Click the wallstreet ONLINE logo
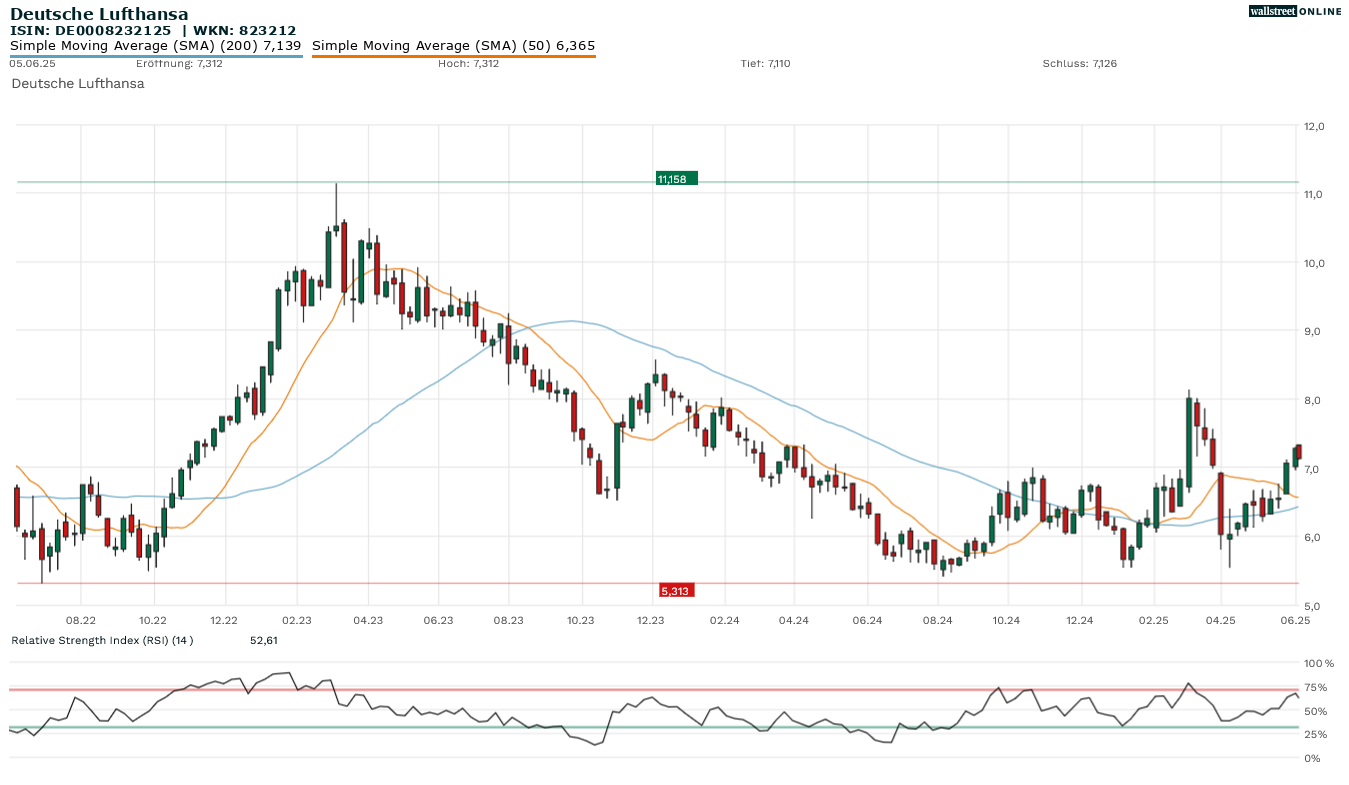Screen dimensions: 1349x785 [x=1294, y=11]
